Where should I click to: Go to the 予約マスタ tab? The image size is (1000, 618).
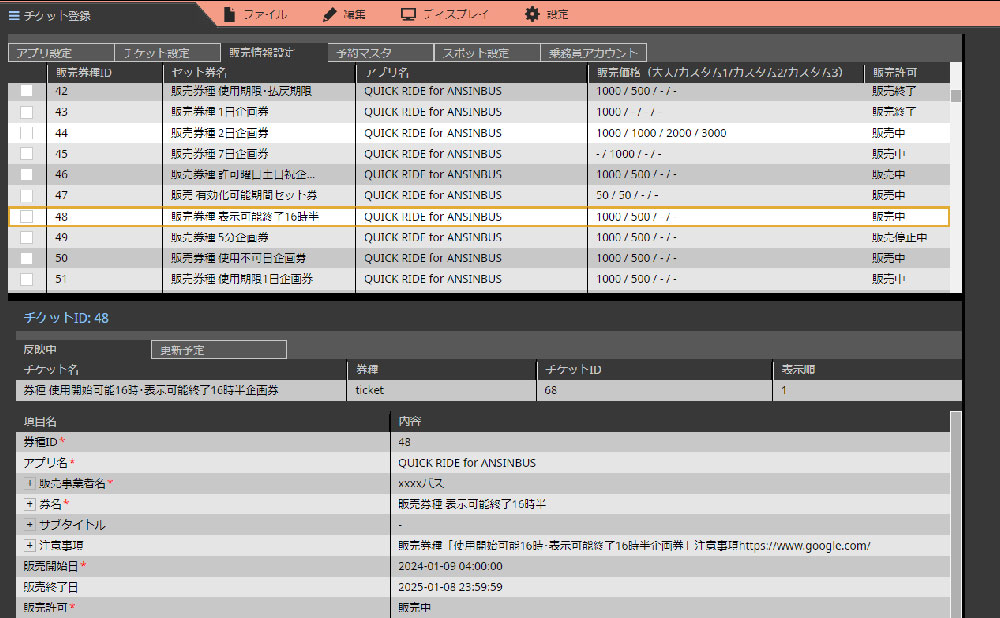pyautogui.click(x=381, y=53)
